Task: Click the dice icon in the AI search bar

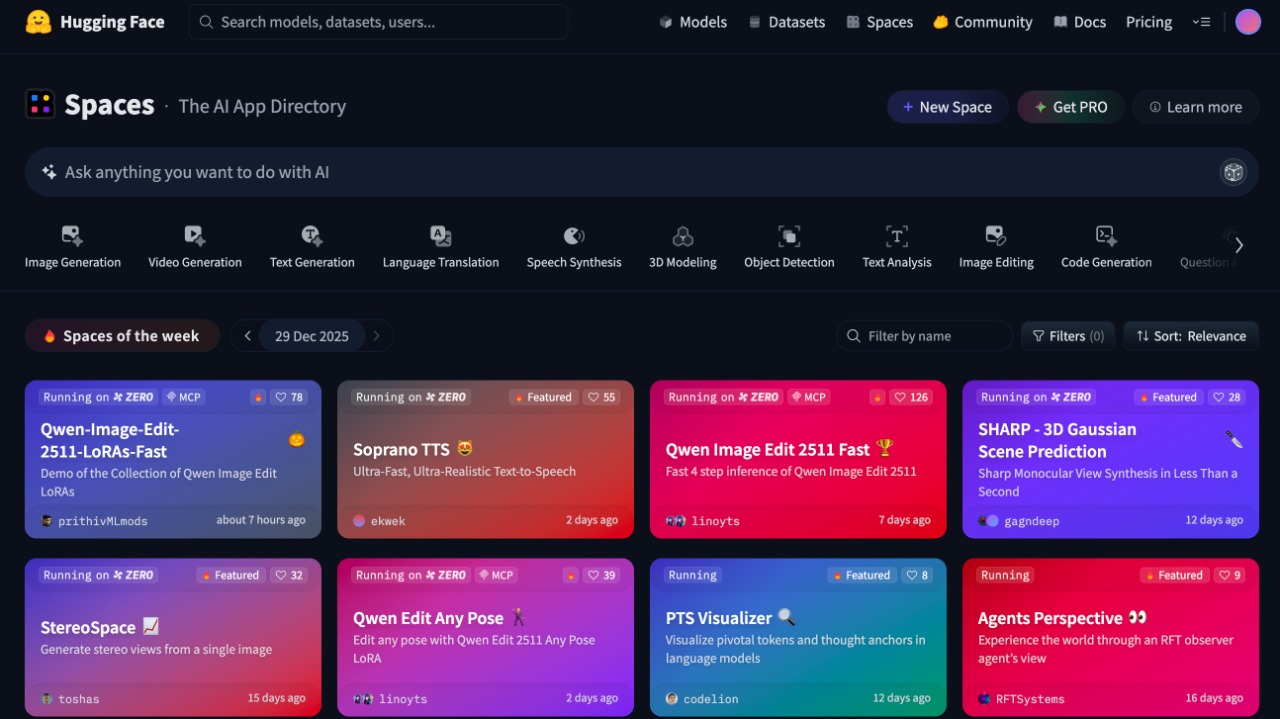Action: (1233, 172)
